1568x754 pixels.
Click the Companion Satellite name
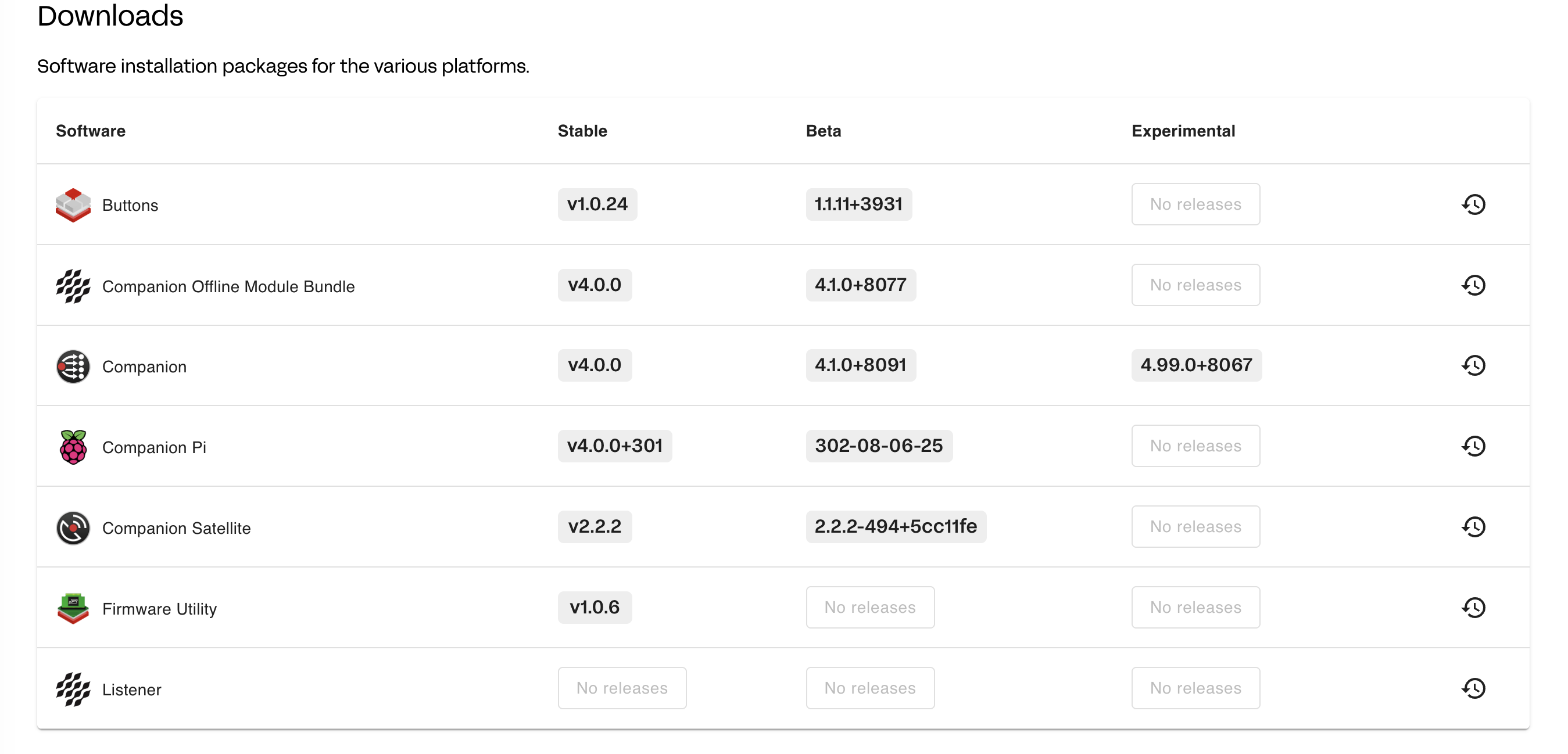177,528
